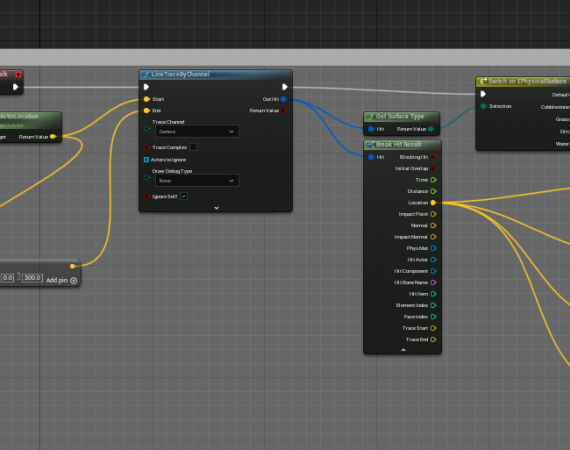
Task: Click the Impact Normal output pin
Action: pos(433,237)
